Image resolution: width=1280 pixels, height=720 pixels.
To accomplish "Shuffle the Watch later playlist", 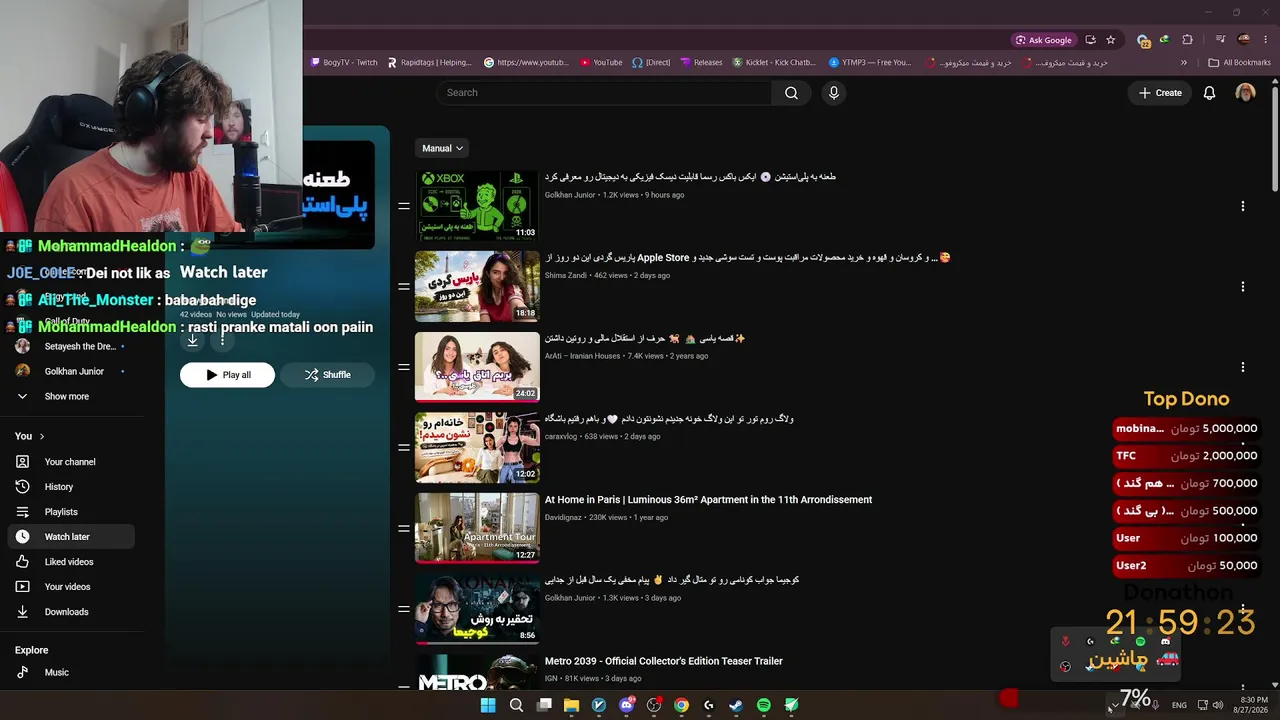I will pos(327,375).
